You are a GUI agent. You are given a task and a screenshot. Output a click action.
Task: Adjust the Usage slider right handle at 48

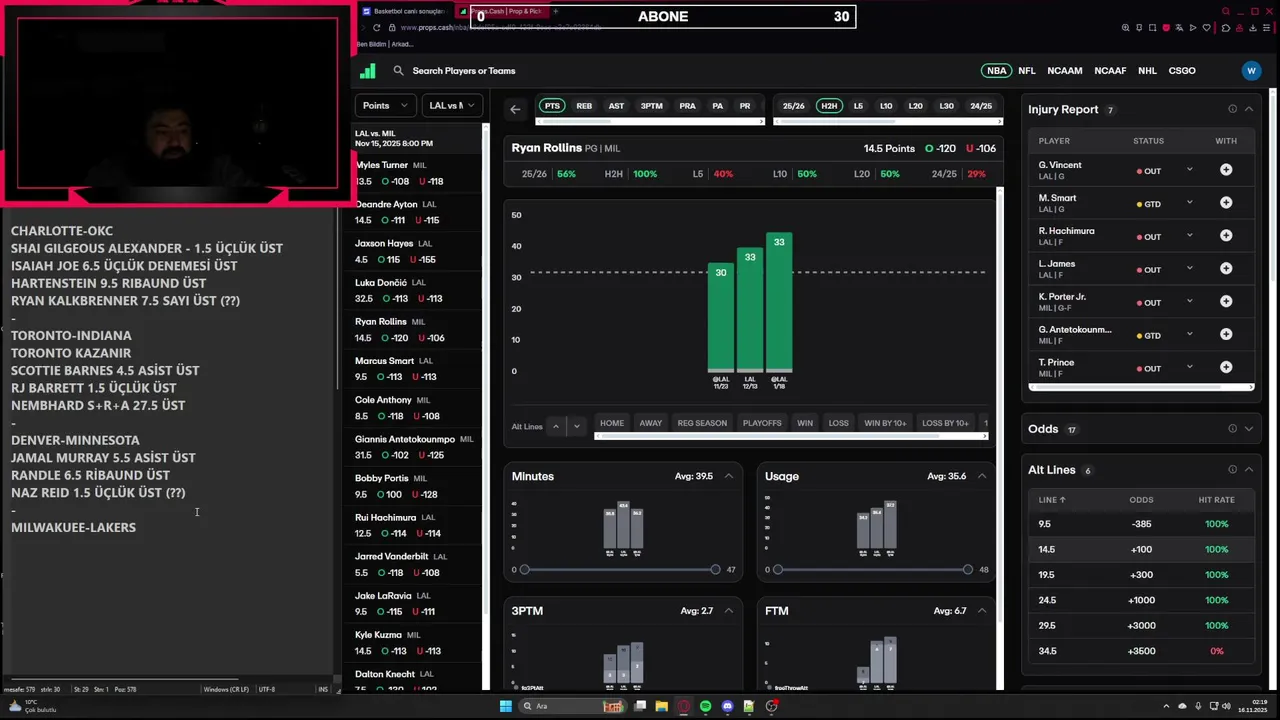click(x=968, y=570)
